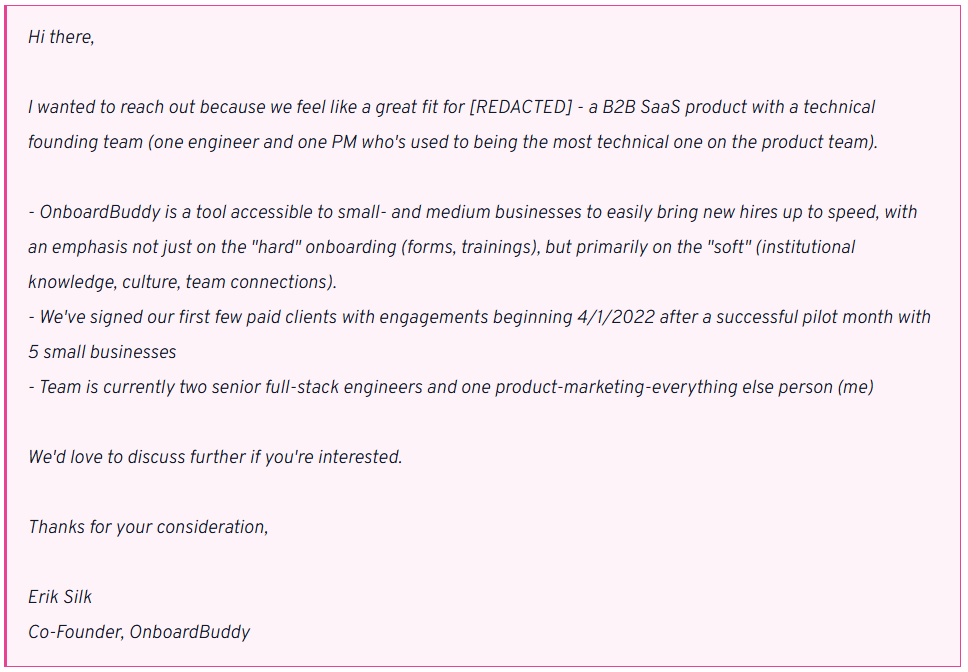968x672 pixels.
Task: Click the "(me)" text ending the bullet
Action: tap(855, 387)
